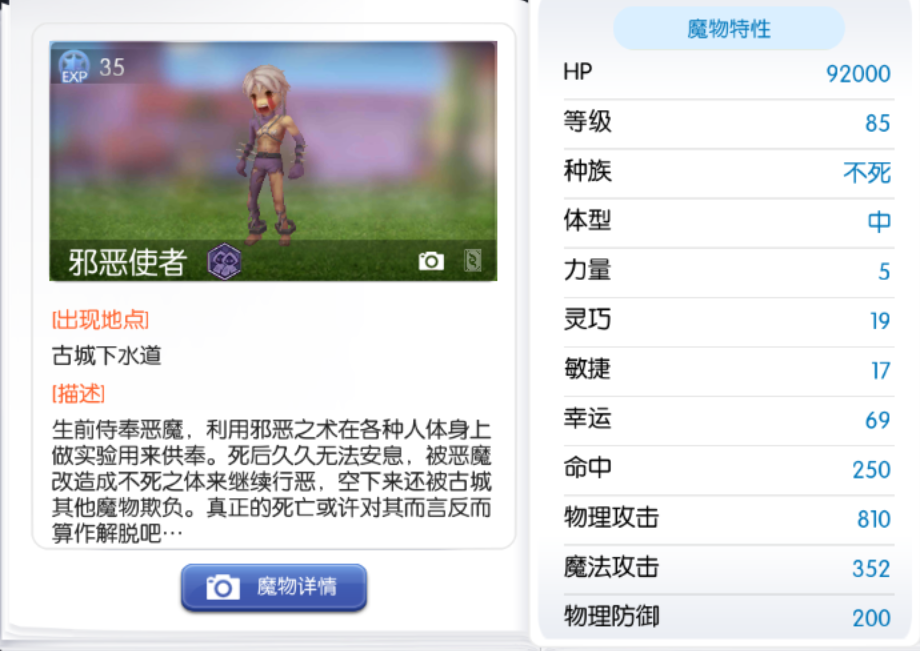Select the 古城下水道 location text
This screenshot has width=920, height=651.
pos(106,355)
